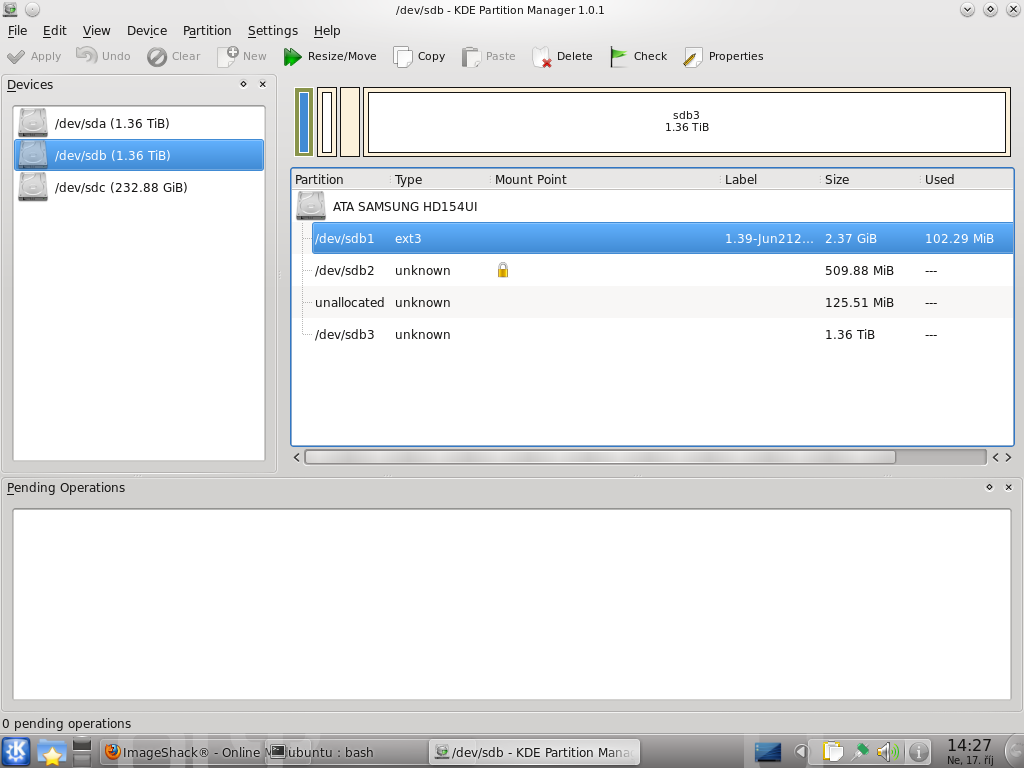Open the Partition menu
Screen dimensions: 1024x768
(x=207, y=31)
